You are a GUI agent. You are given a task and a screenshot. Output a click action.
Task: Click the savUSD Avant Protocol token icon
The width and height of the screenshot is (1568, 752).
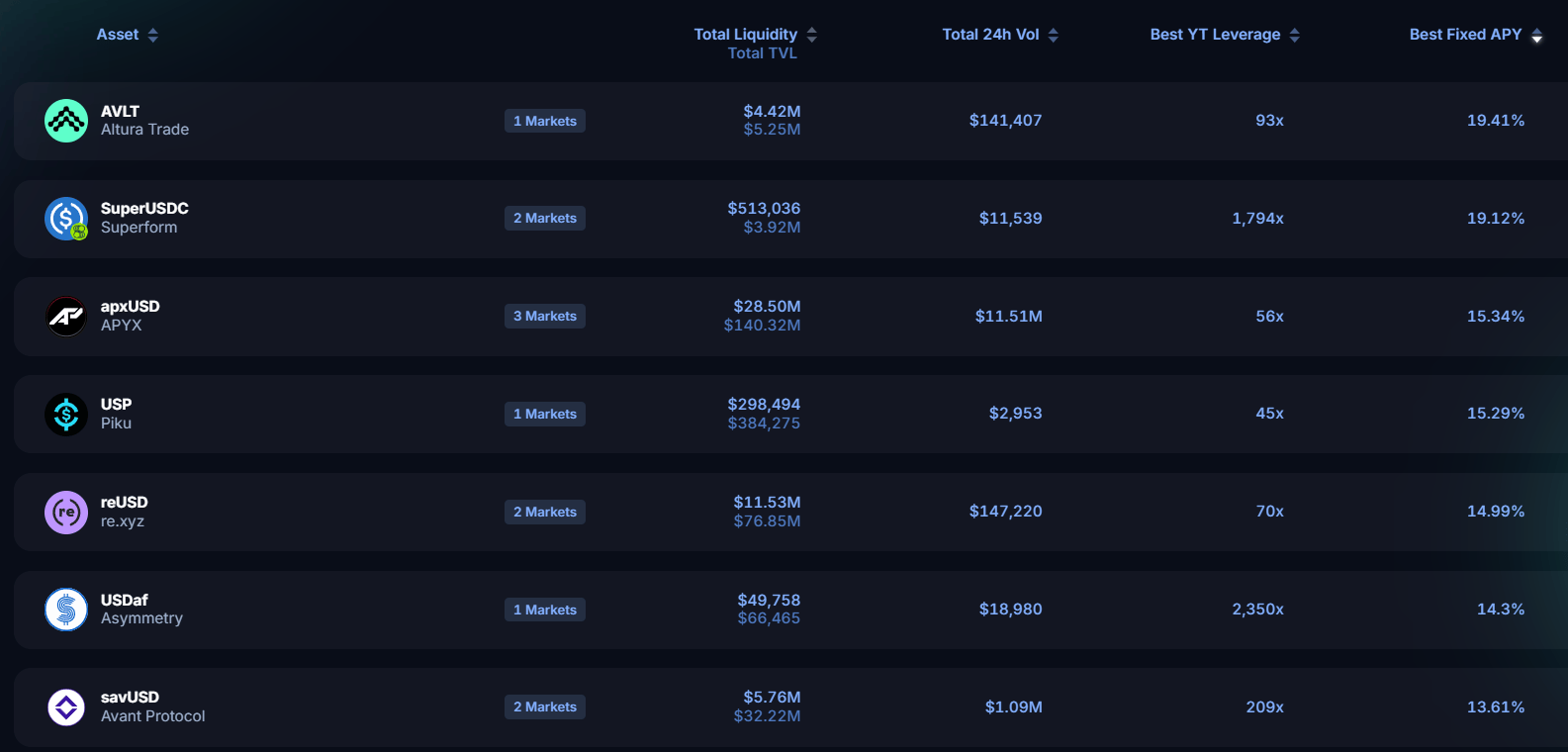66,707
